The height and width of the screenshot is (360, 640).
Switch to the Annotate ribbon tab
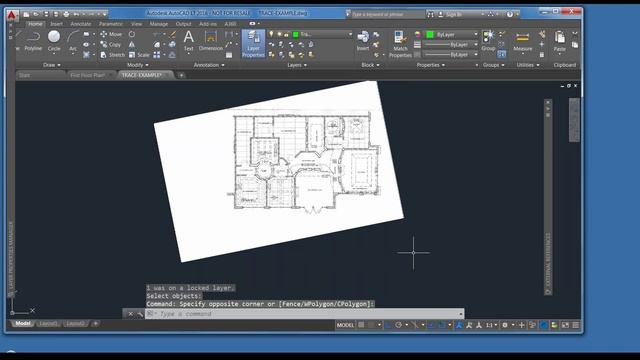click(x=81, y=24)
